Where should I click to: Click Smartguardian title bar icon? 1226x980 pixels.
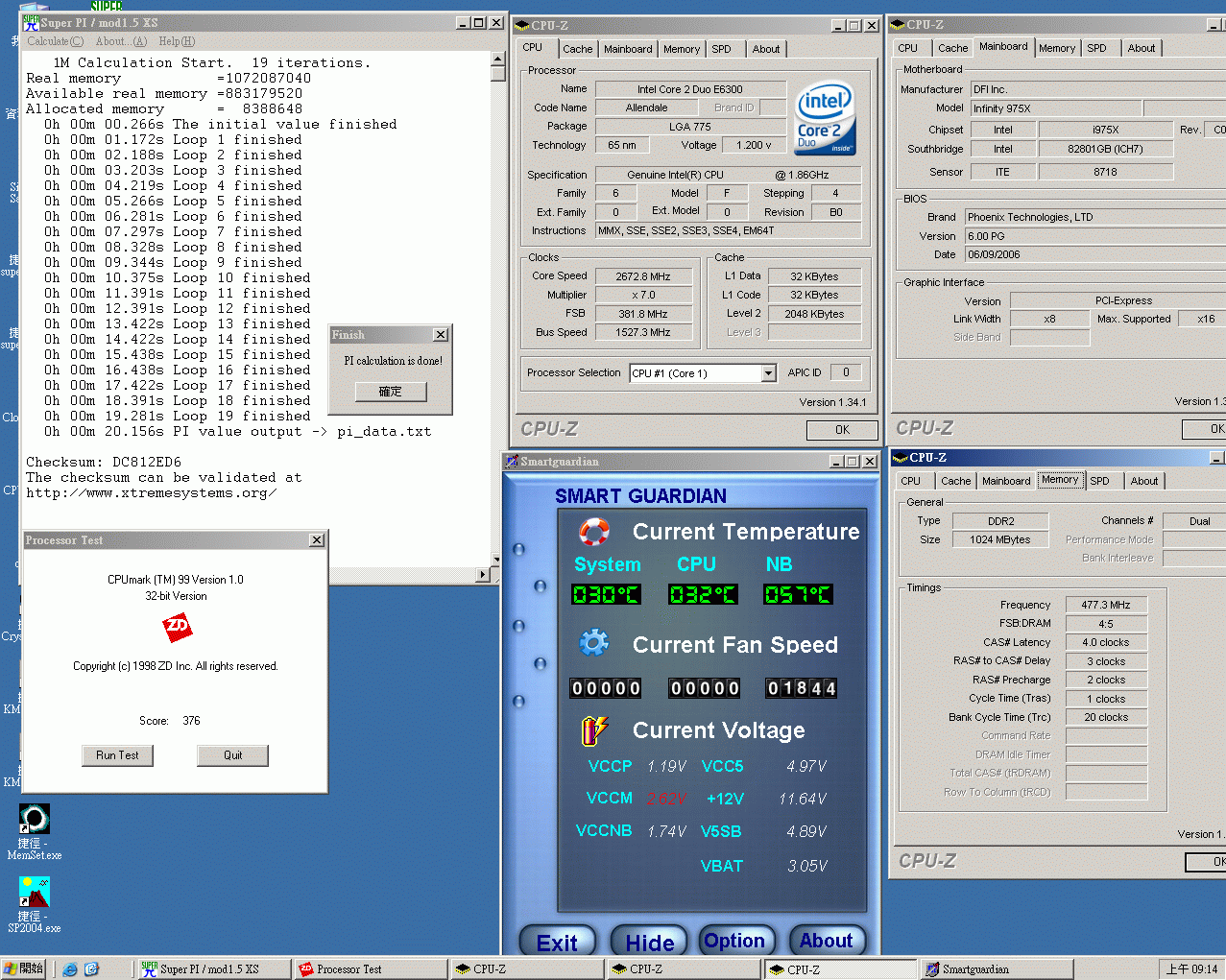[512, 462]
